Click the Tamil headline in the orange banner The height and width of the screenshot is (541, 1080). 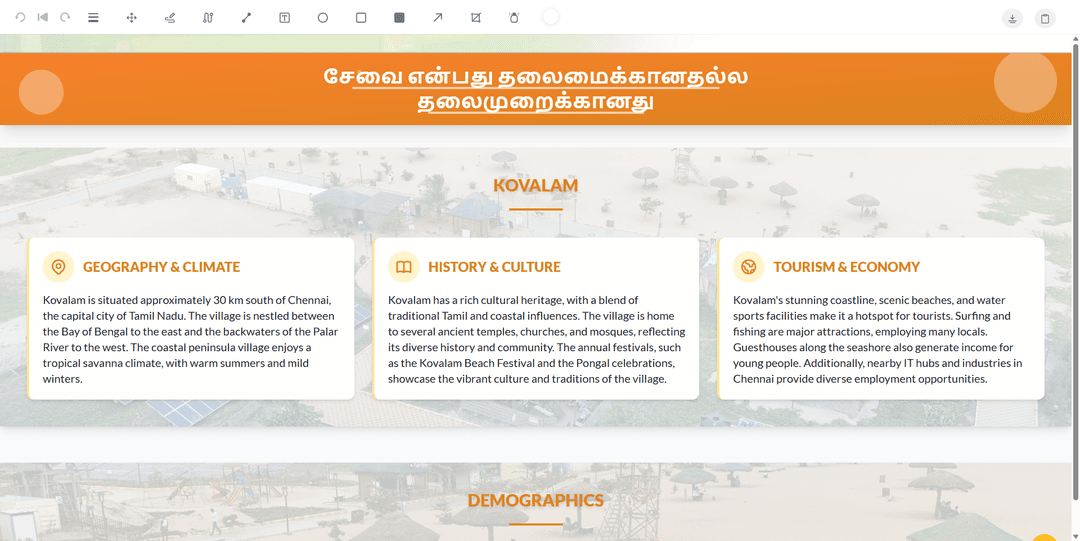pos(536,90)
